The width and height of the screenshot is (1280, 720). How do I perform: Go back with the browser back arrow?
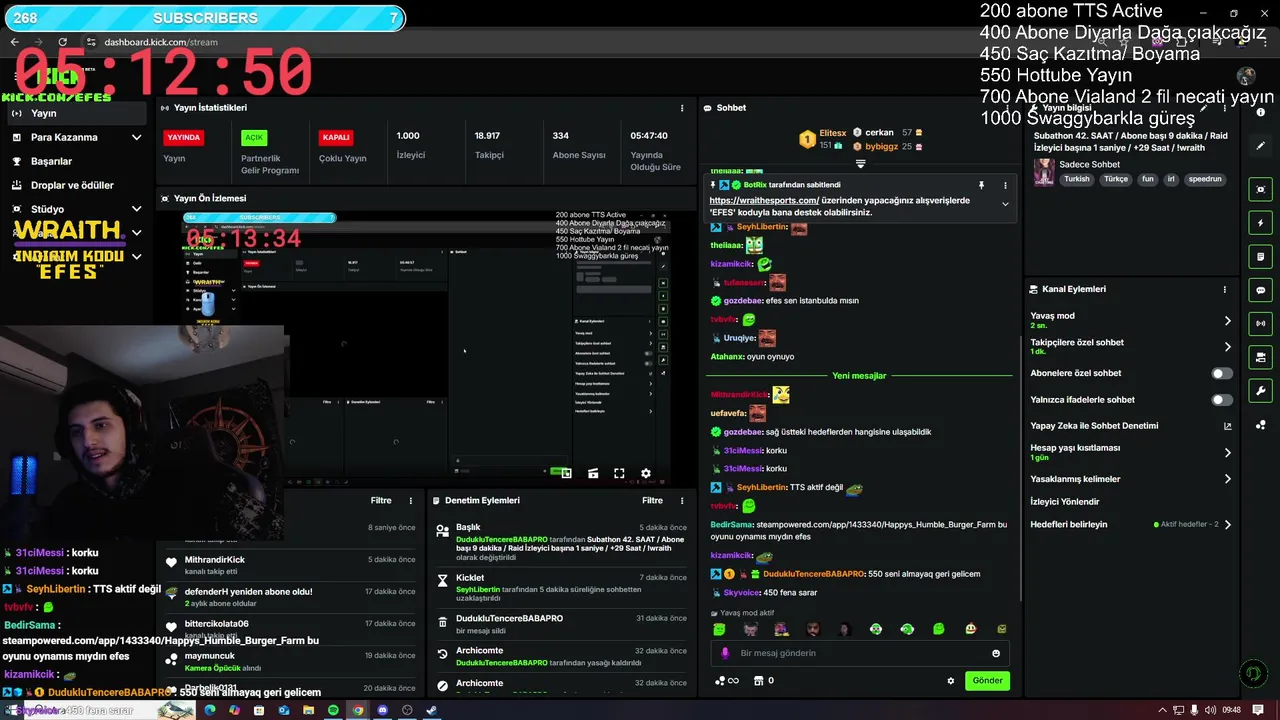click(x=14, y=42)
